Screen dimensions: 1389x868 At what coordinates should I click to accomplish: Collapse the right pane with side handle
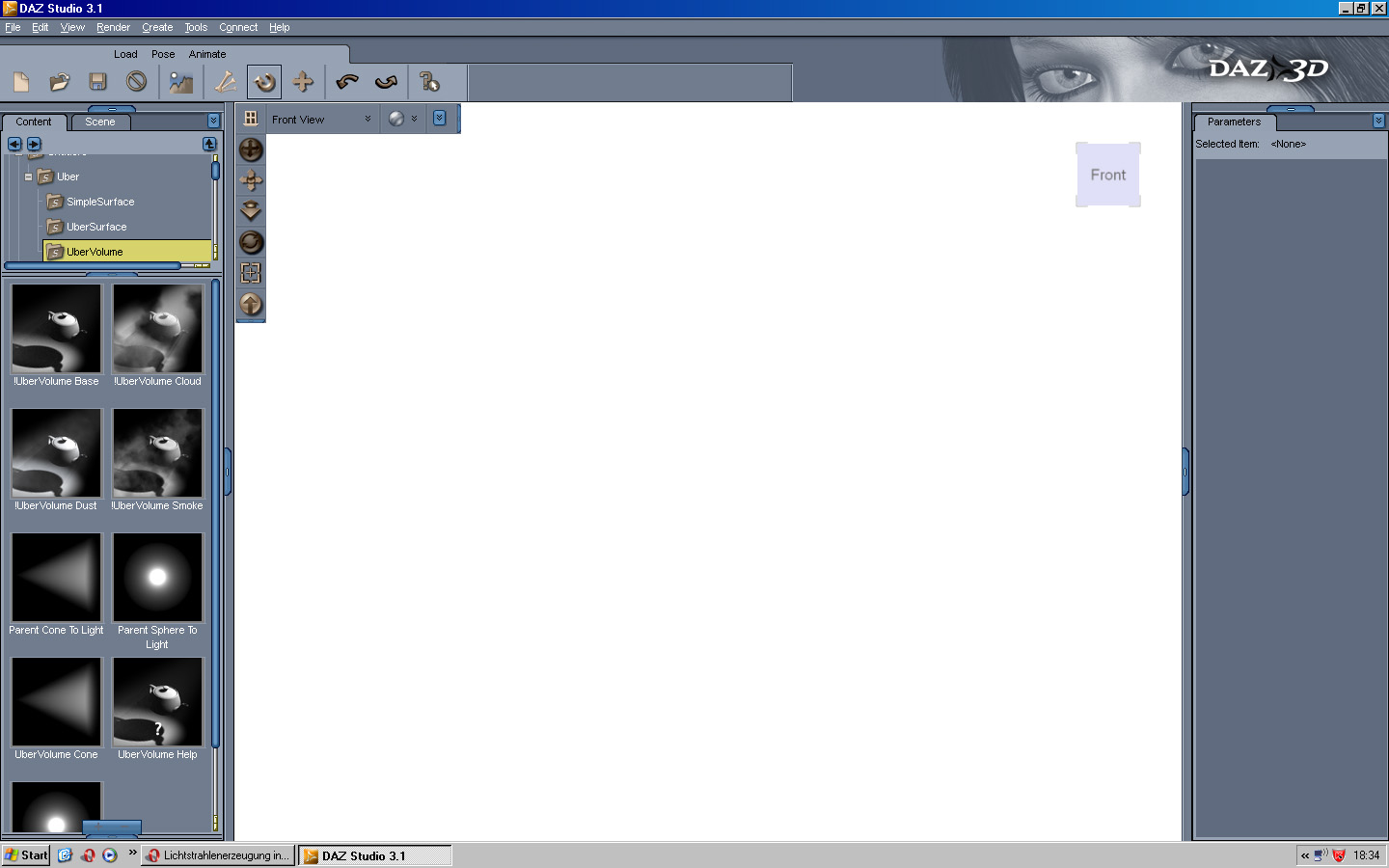point(1185,472)
